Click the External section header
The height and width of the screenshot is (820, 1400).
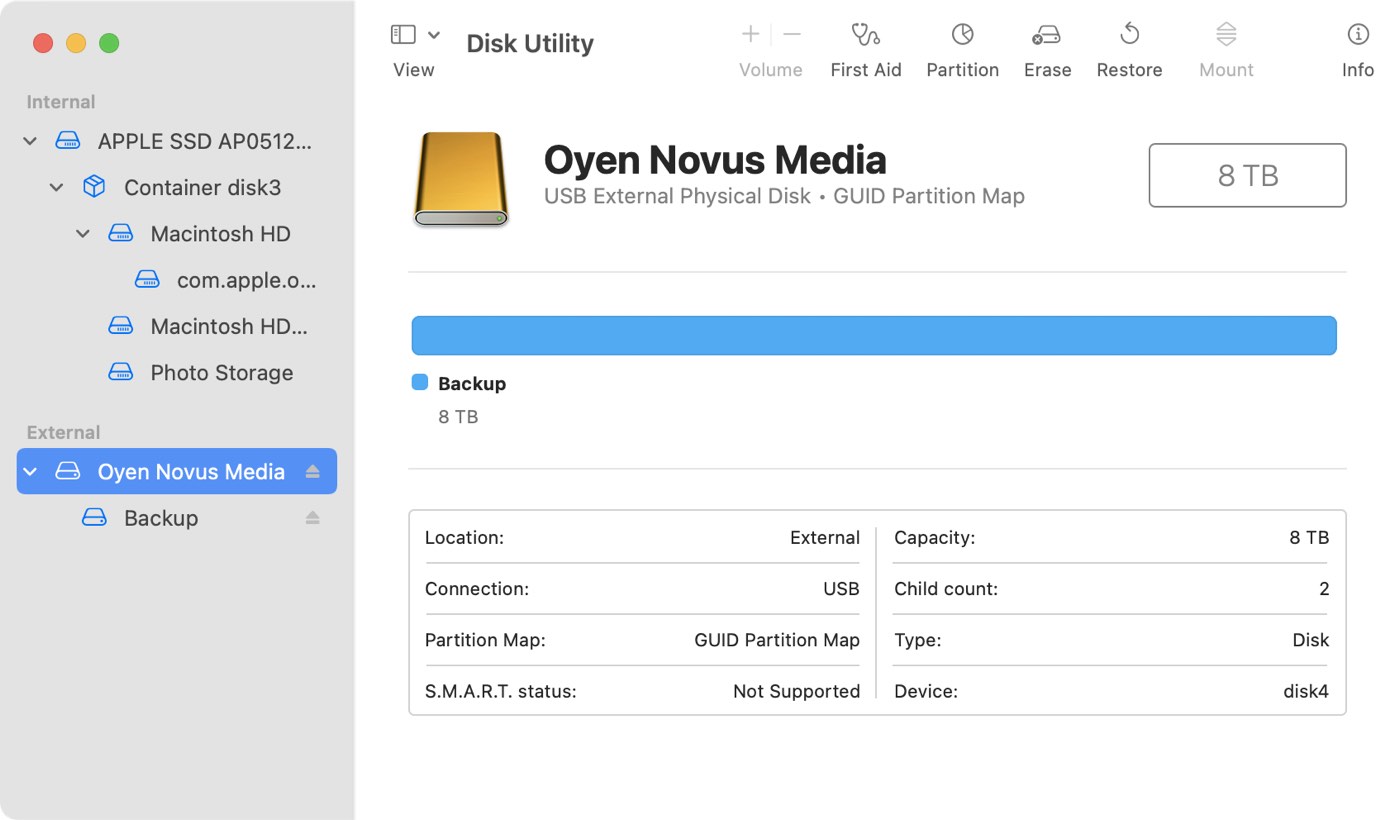(63, 433)
